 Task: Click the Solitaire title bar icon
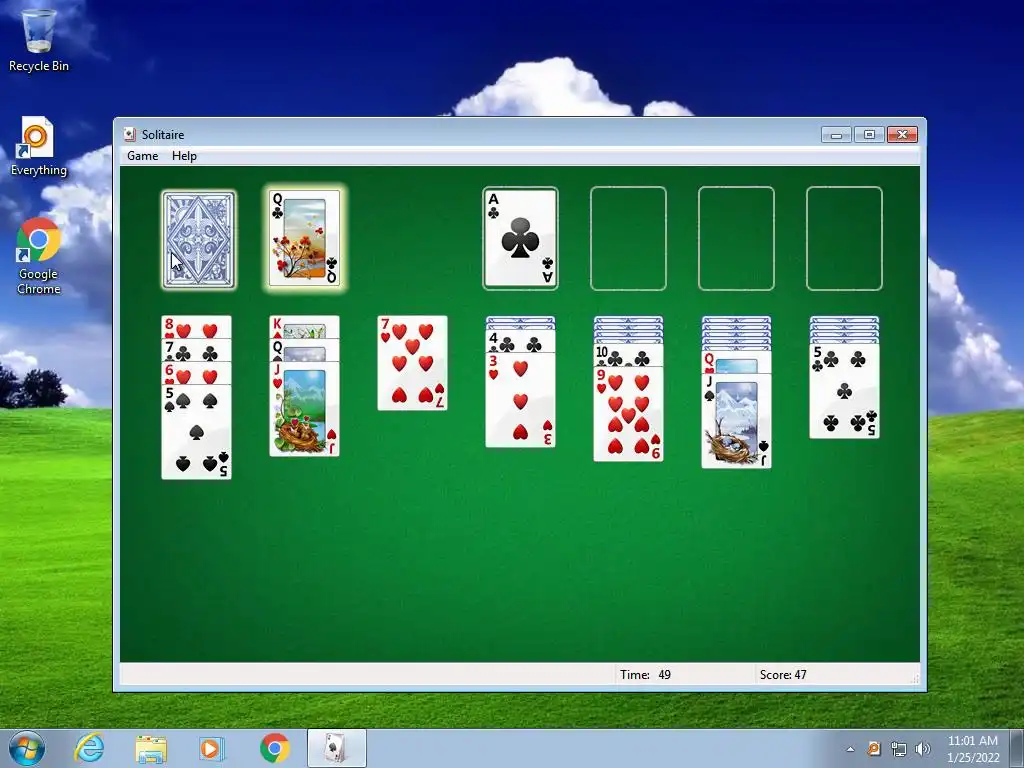pos(129,135)
